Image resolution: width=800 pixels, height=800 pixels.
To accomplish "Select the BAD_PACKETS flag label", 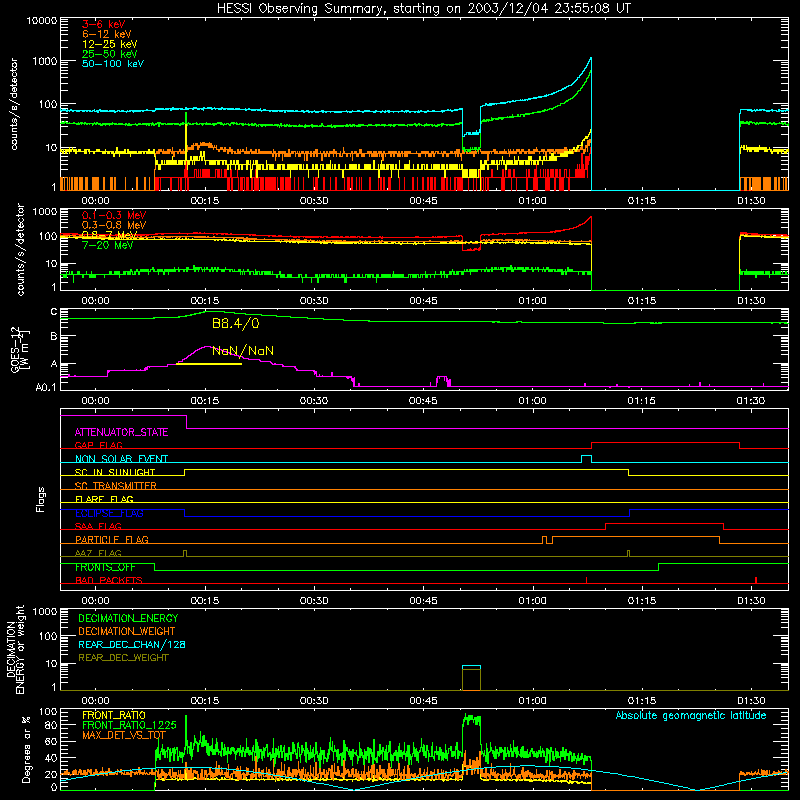I will [109, 580].
